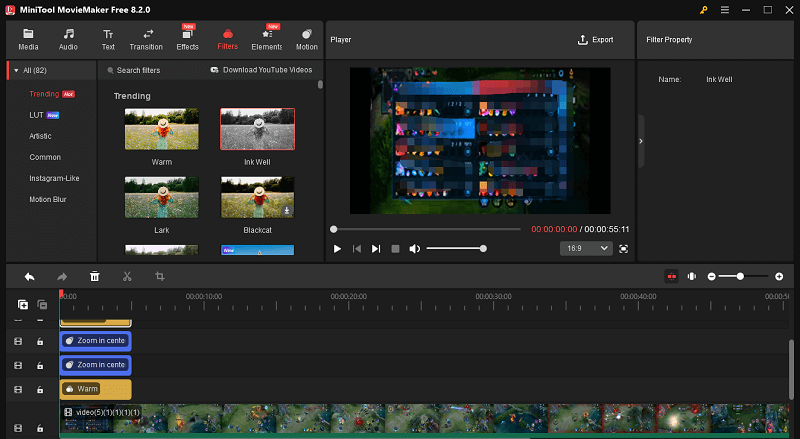This screenshot has height=439, width=800.
Task: Click the zoom to fit timeline icon
Action: (x=692, y=276)
